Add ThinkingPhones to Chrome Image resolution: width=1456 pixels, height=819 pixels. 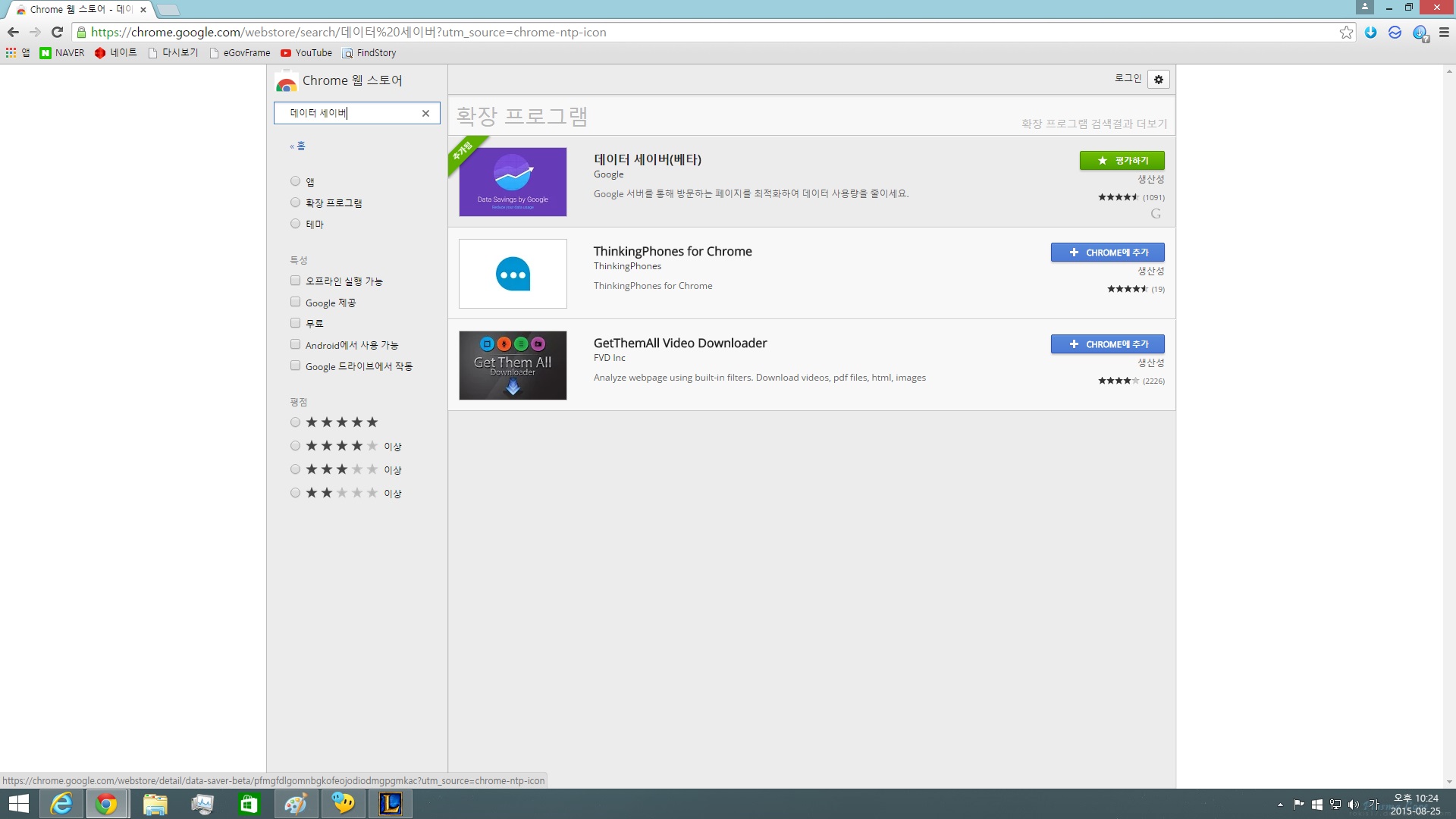tap(1107, 253)
